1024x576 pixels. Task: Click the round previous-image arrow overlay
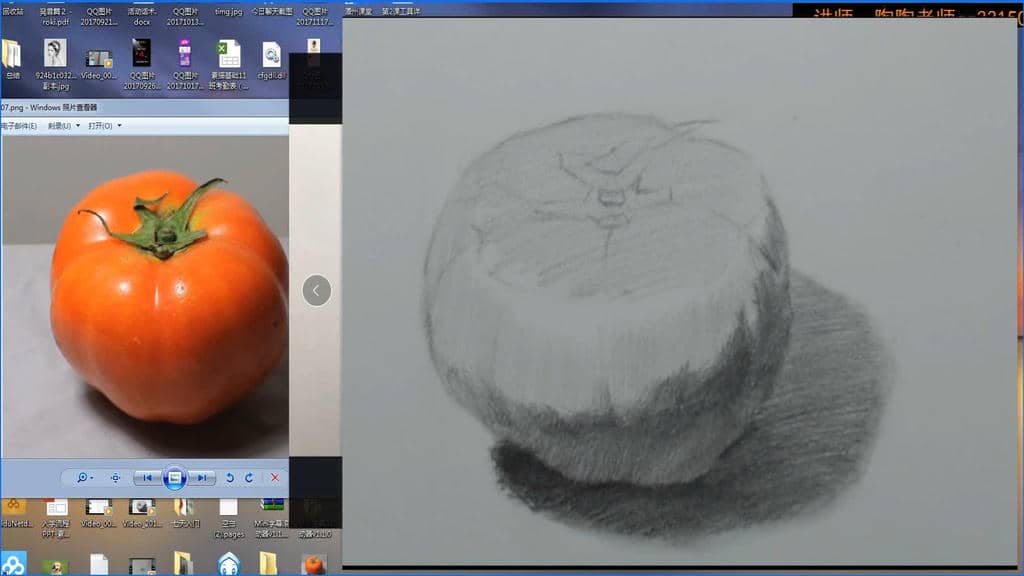pos(316,291)
